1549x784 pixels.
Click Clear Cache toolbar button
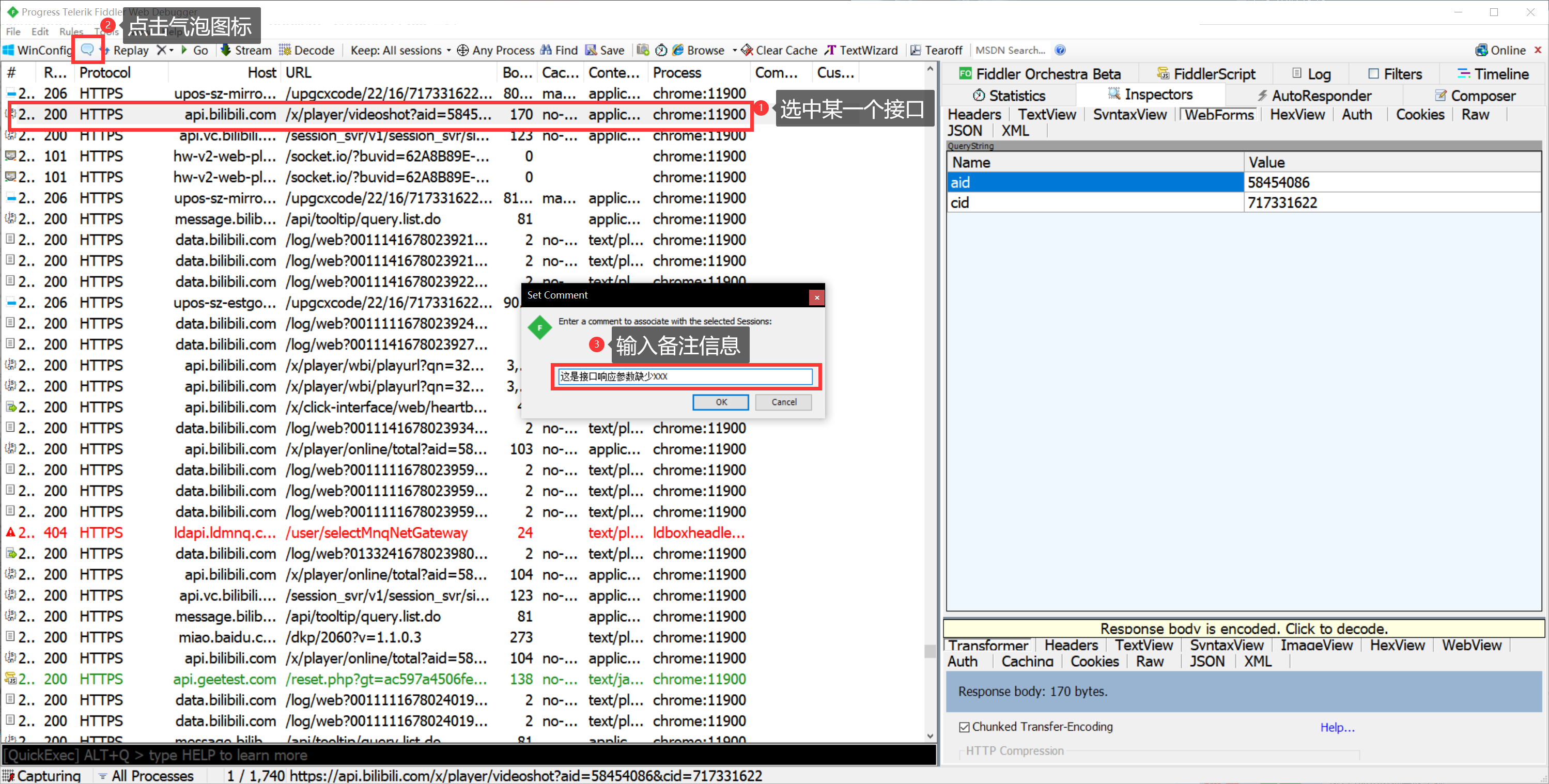coord(779,51)
